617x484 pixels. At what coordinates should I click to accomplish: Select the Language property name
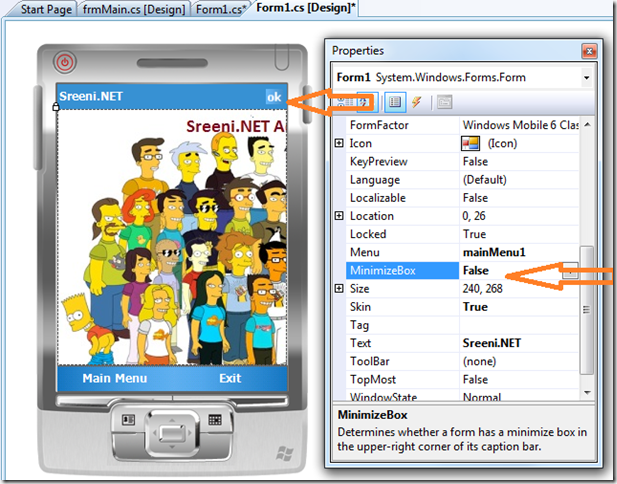(x=375, y=180)
